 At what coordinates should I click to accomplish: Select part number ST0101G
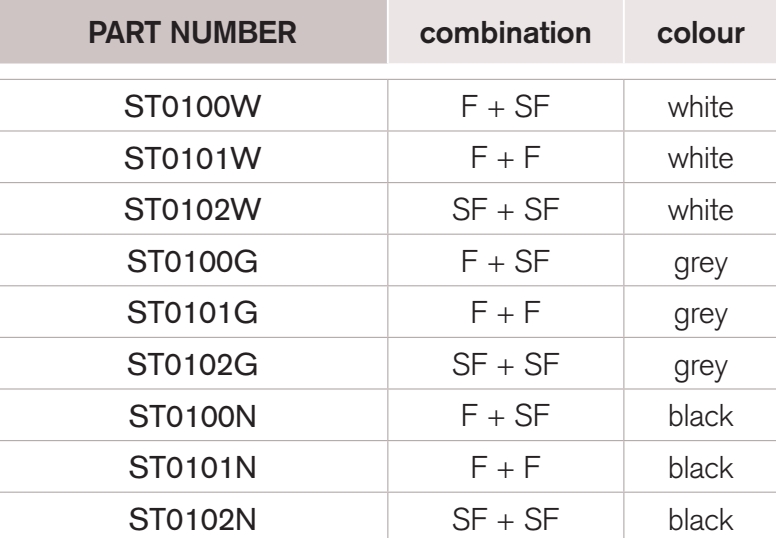click(193, 313)
